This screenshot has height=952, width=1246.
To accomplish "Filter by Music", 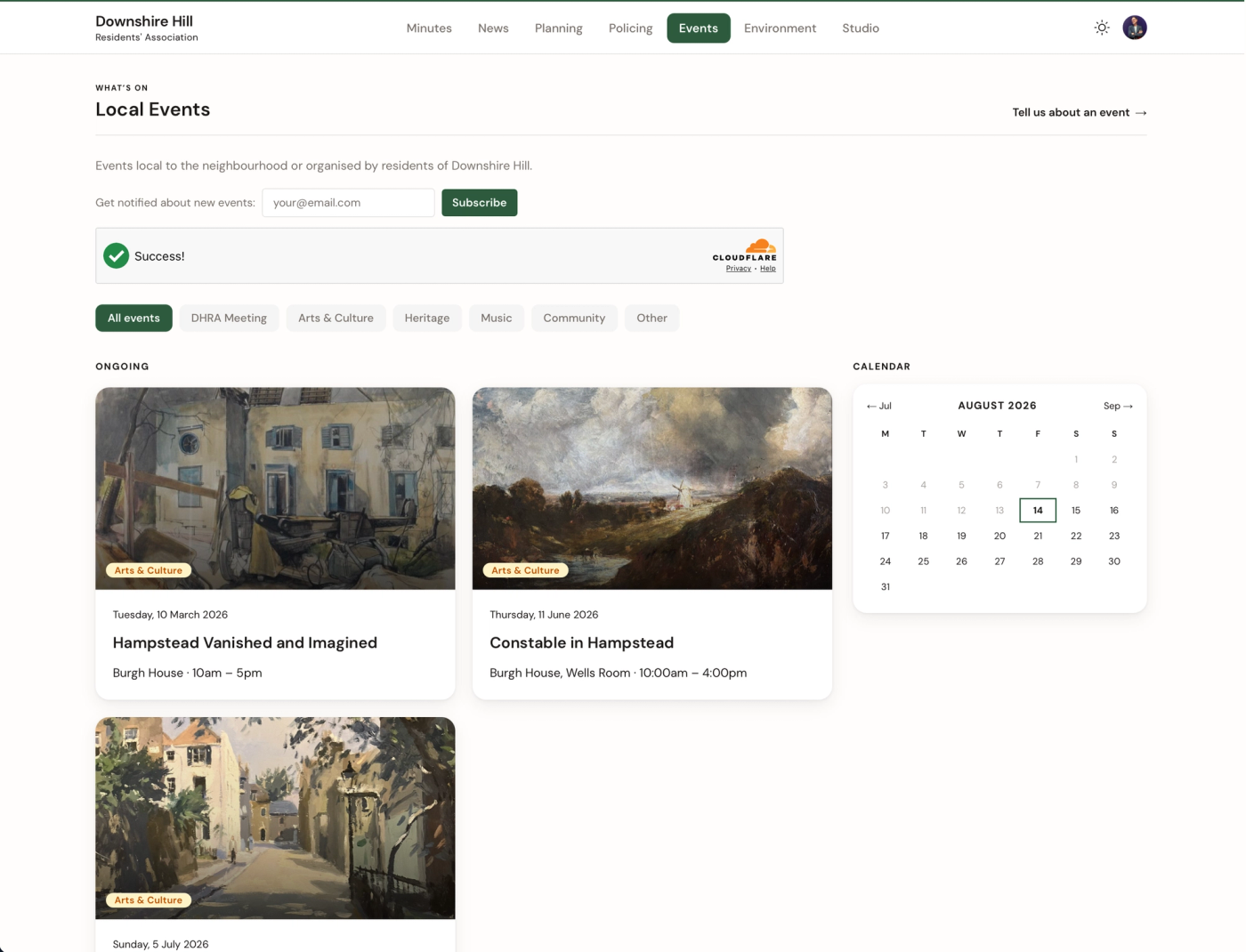I will (497, 318).
